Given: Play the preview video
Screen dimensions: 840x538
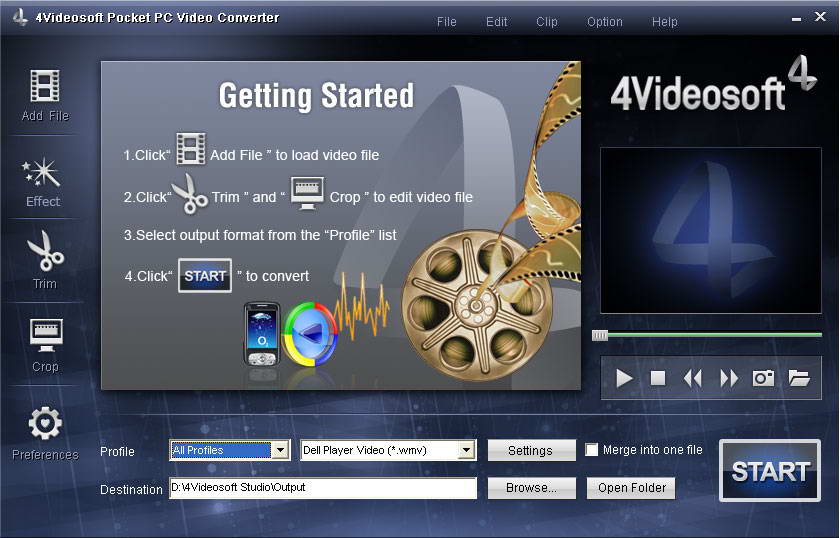Looking at the screenshot, I should (x=624, y=378).
